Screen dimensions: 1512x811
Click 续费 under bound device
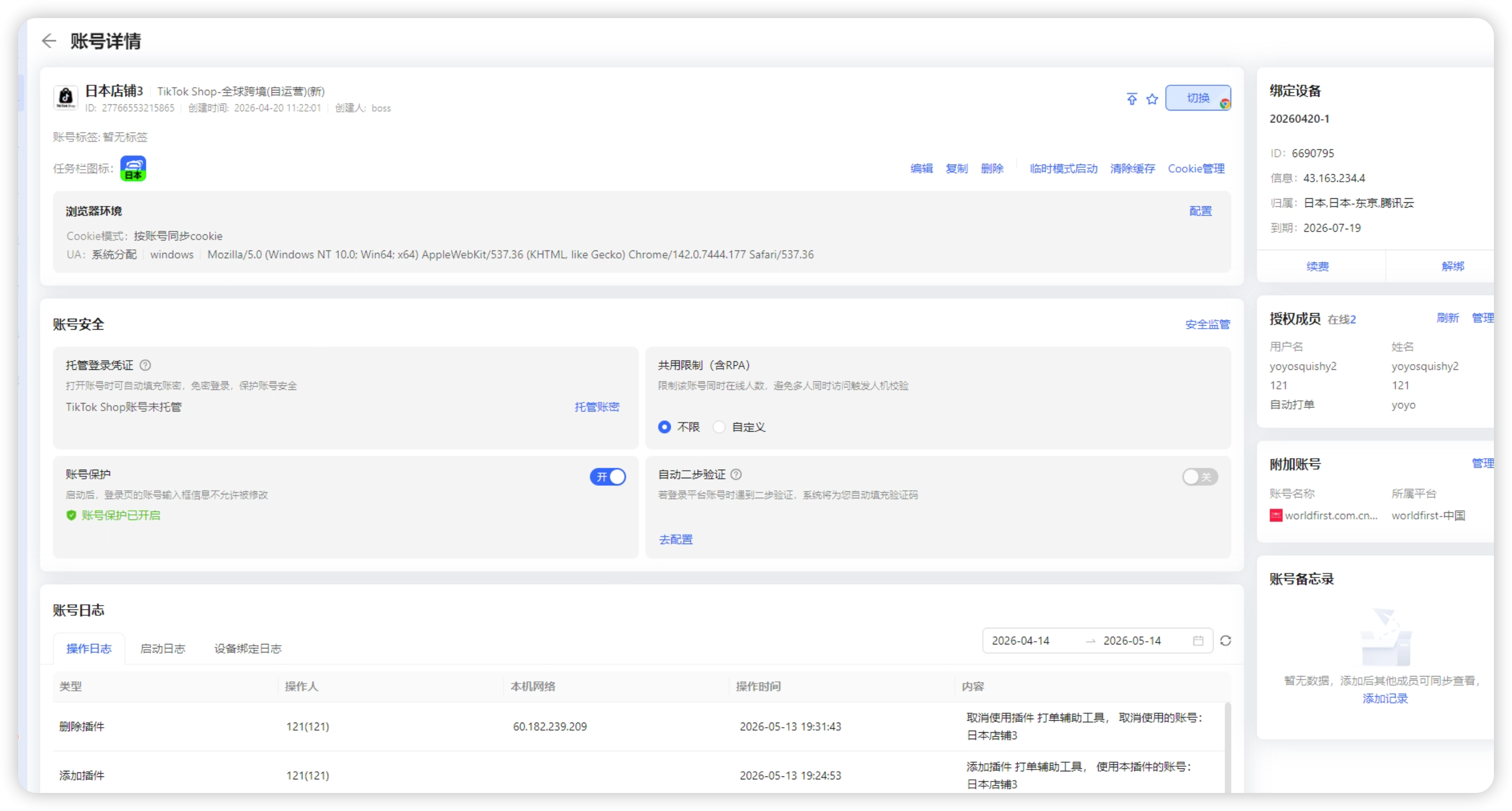click(1318, 266)
